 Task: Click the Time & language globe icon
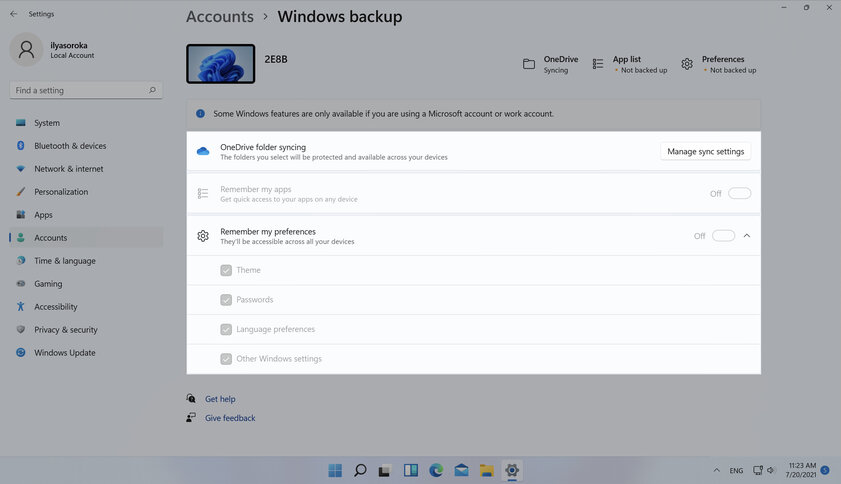[21, 261]
